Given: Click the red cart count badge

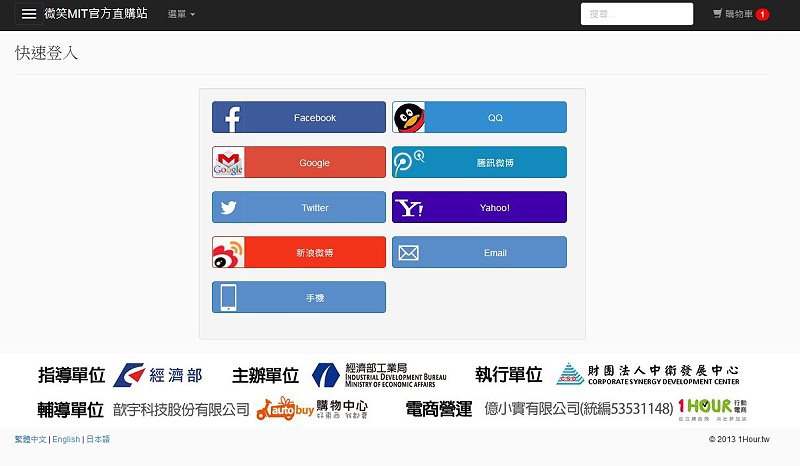Looking at the screenshot, I should pos(762,14).
